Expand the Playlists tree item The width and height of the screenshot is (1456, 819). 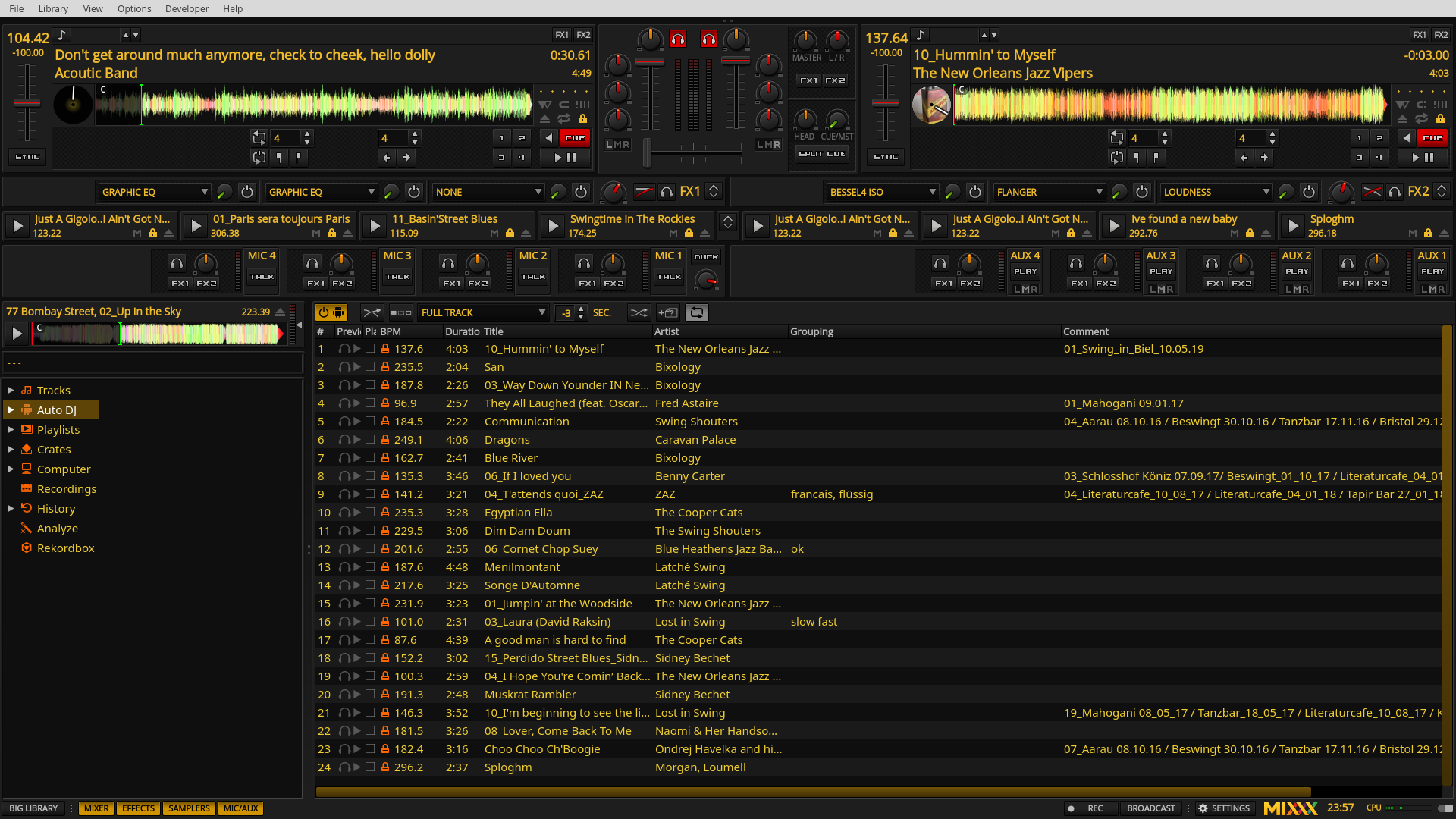[x=11, y=430]
